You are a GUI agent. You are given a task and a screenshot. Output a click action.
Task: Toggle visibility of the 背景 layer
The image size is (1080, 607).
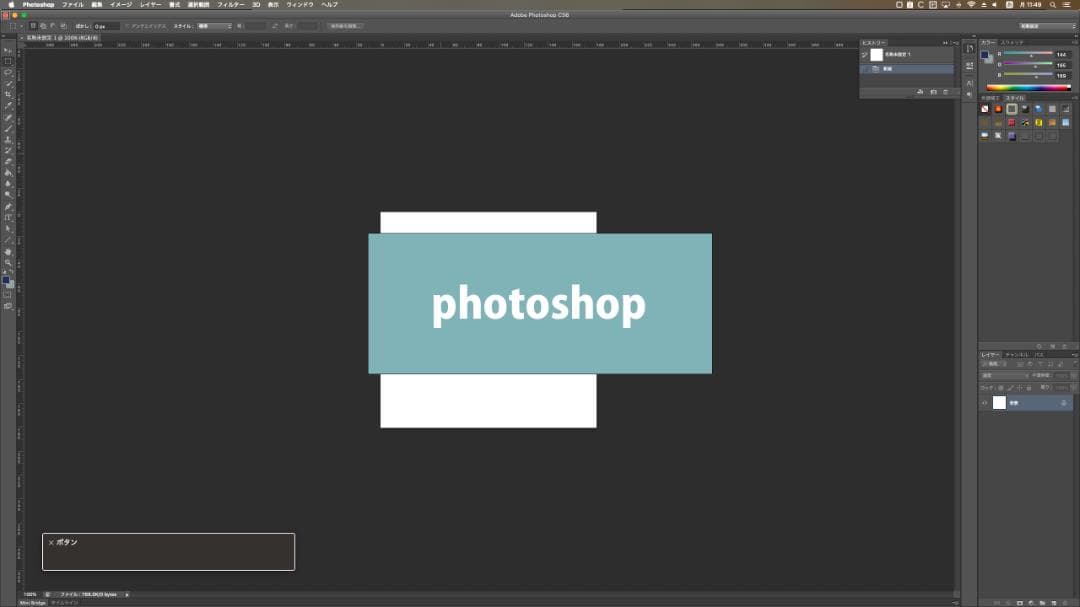tap(984, 402)
